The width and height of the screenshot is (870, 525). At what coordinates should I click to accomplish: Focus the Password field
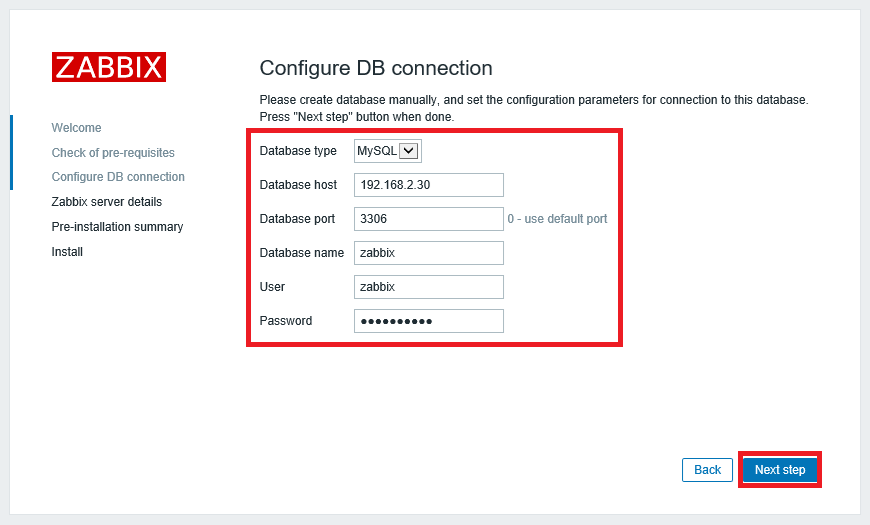tap(428, 321)
